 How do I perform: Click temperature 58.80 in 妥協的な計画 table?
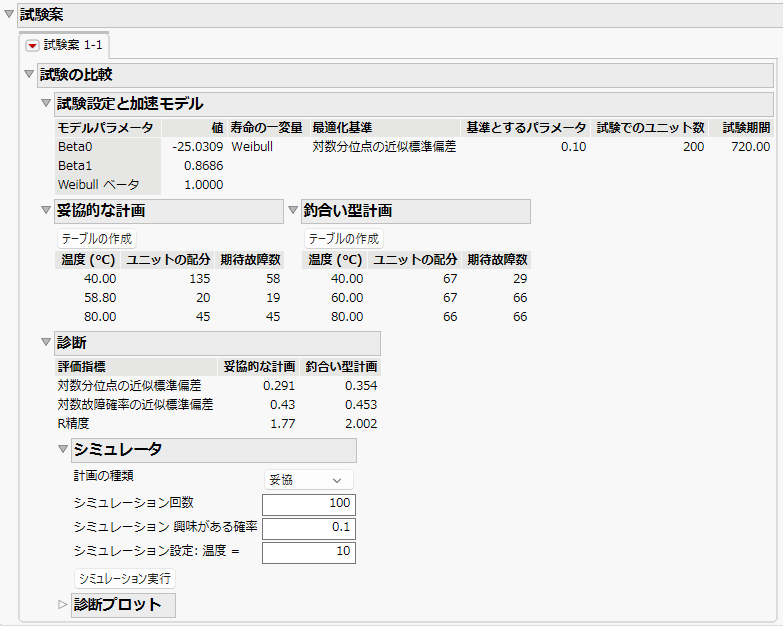point(100,298)
